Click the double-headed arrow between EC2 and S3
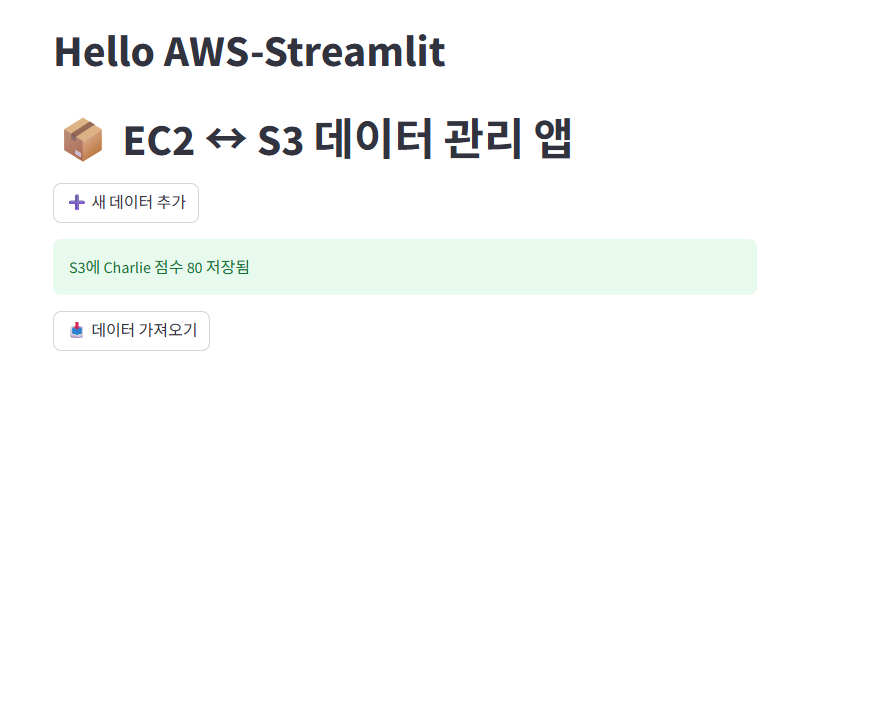Screen dimensions: 870x712 (226, 139)
